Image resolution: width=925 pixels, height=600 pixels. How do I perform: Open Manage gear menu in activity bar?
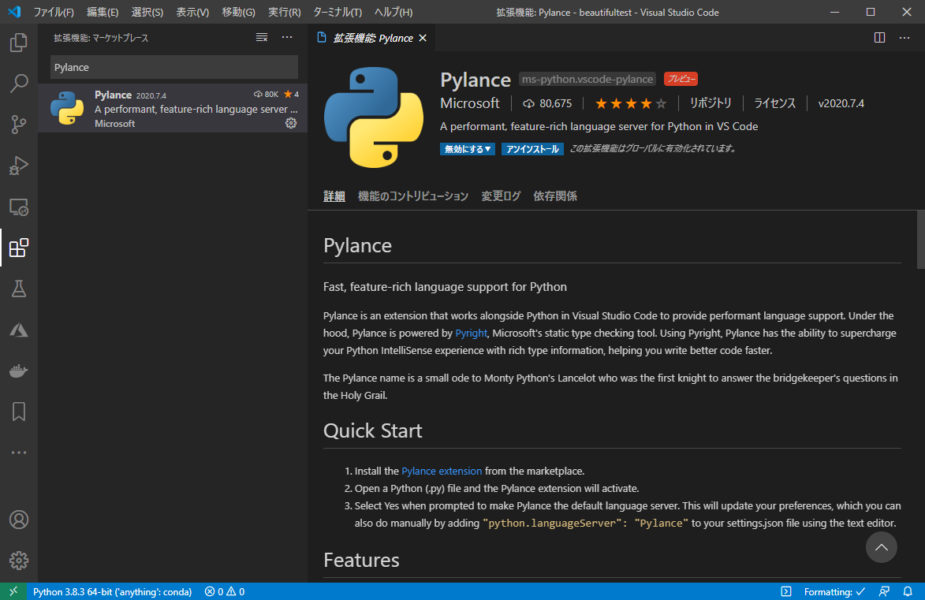(18, 561)
